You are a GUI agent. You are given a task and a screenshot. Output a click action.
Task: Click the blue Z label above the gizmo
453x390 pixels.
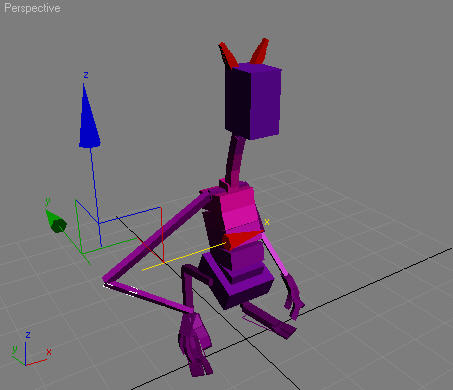(86, 75)
